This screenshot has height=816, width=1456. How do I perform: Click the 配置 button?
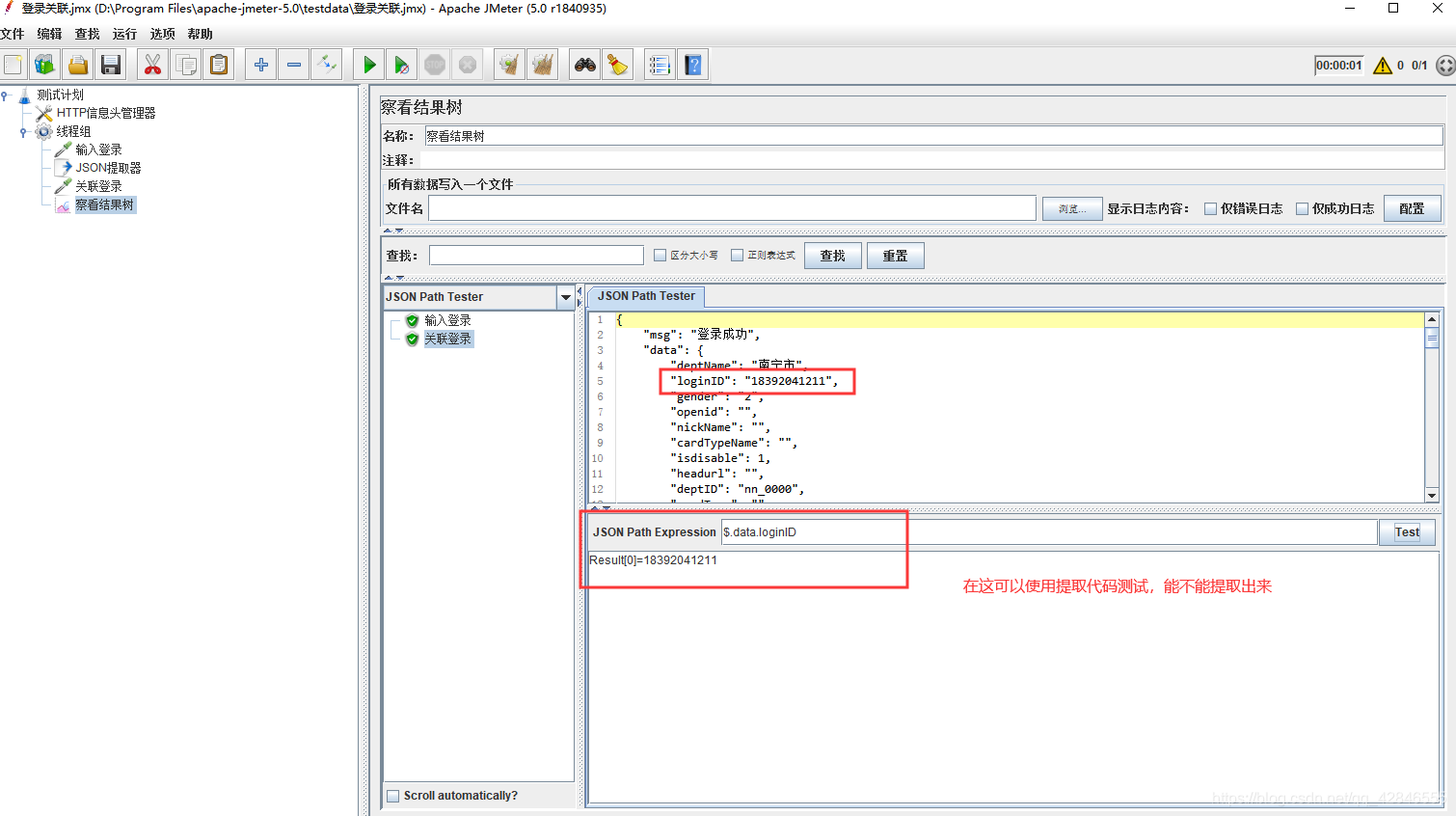point(1413,208)
